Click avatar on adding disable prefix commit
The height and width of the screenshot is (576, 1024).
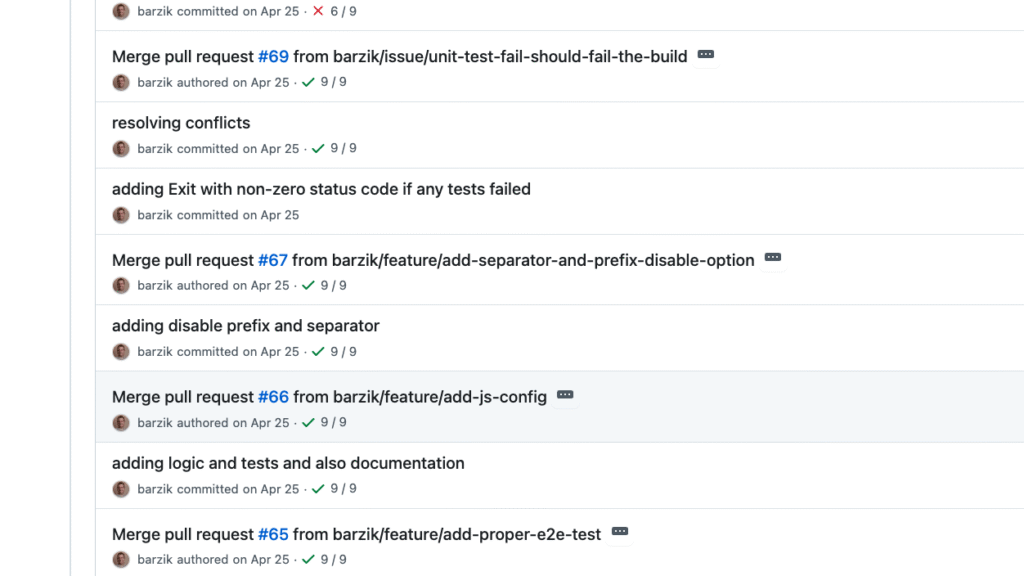pos(120,352)
